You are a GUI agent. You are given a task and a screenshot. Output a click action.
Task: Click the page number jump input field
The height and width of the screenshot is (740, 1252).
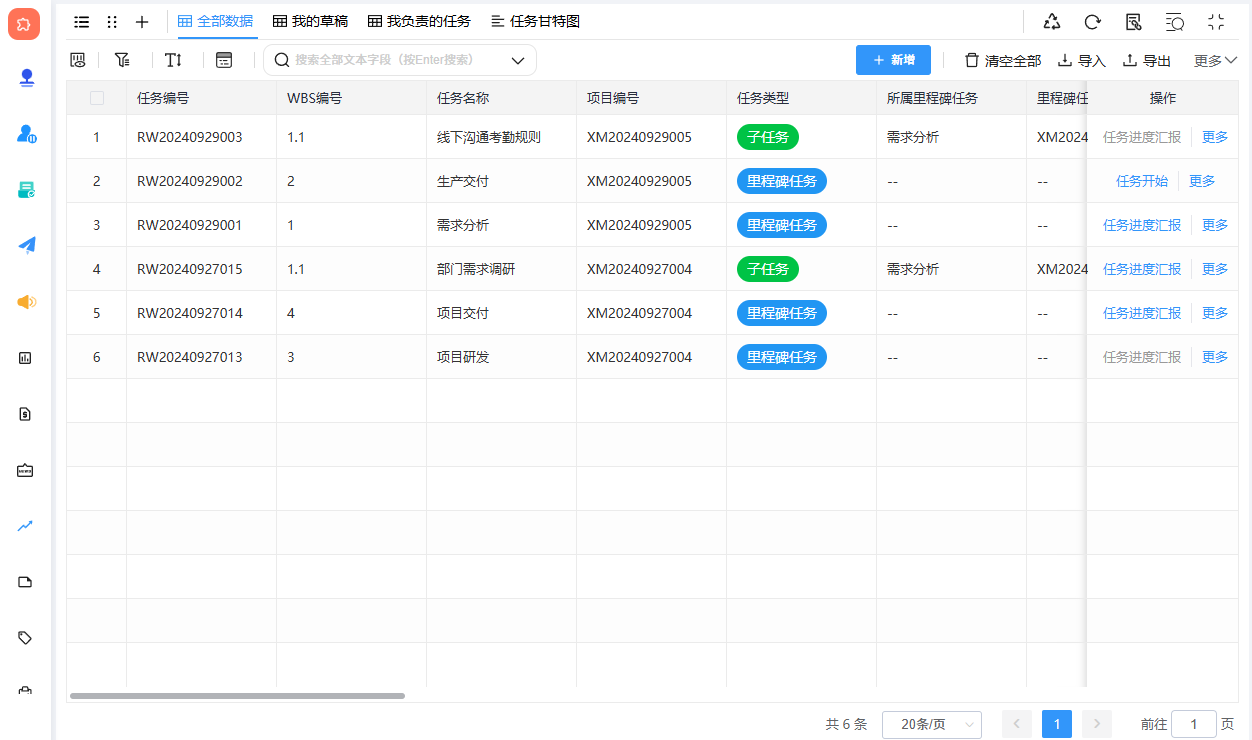tap(1193, 725)
